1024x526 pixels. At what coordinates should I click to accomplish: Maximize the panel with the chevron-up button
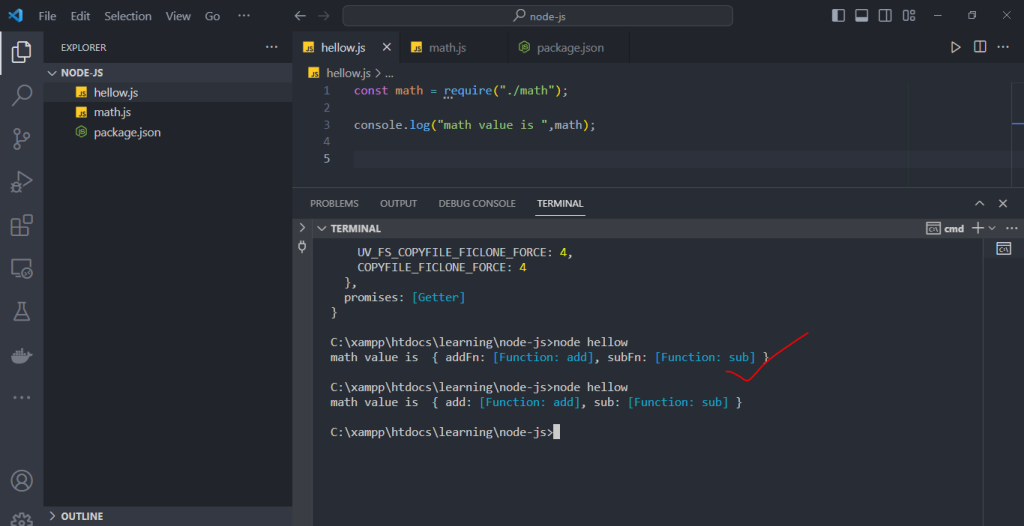coord(979,203)
